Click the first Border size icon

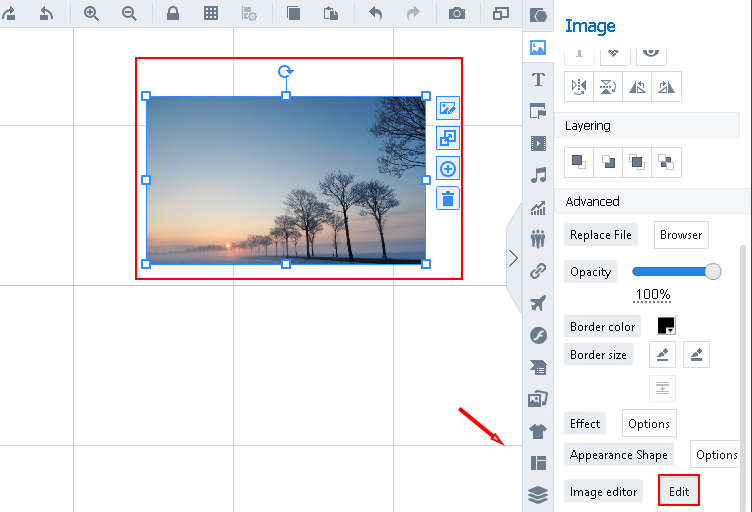click(x=662, y=355)
